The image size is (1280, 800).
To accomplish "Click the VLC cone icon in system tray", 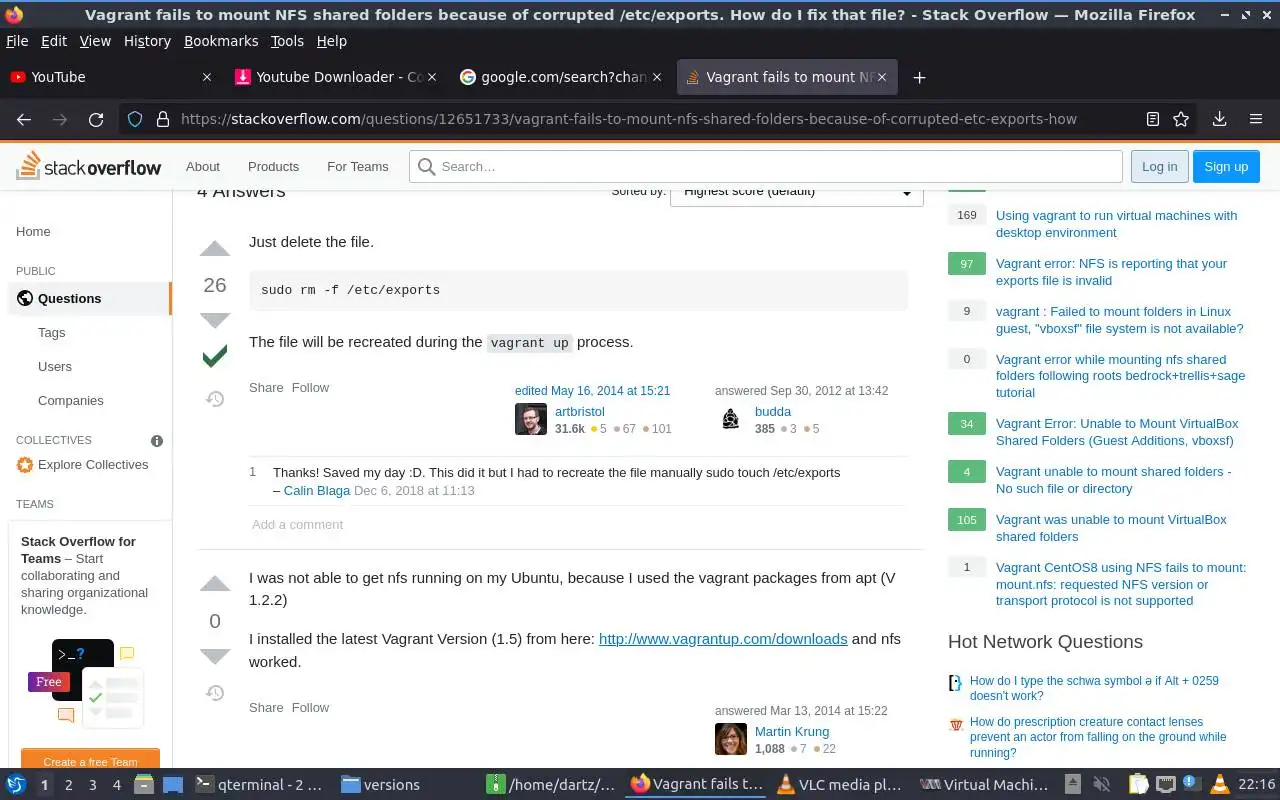I will [x=1219, y=784].
